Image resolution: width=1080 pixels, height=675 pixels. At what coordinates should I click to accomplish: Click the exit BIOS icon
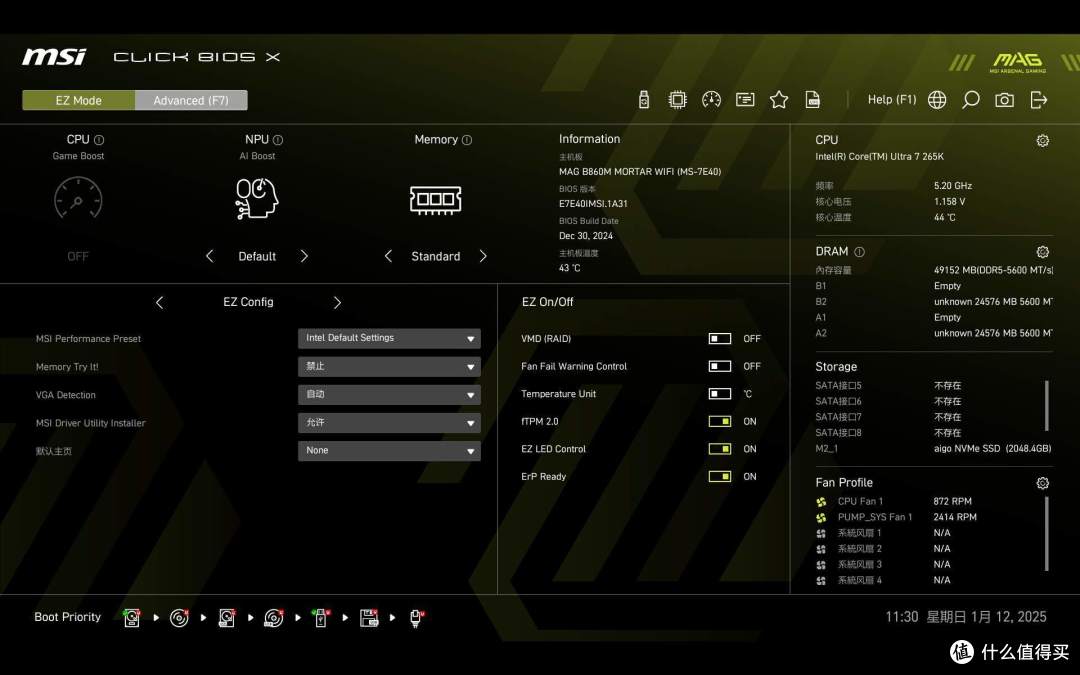[x=1039, y=100]
